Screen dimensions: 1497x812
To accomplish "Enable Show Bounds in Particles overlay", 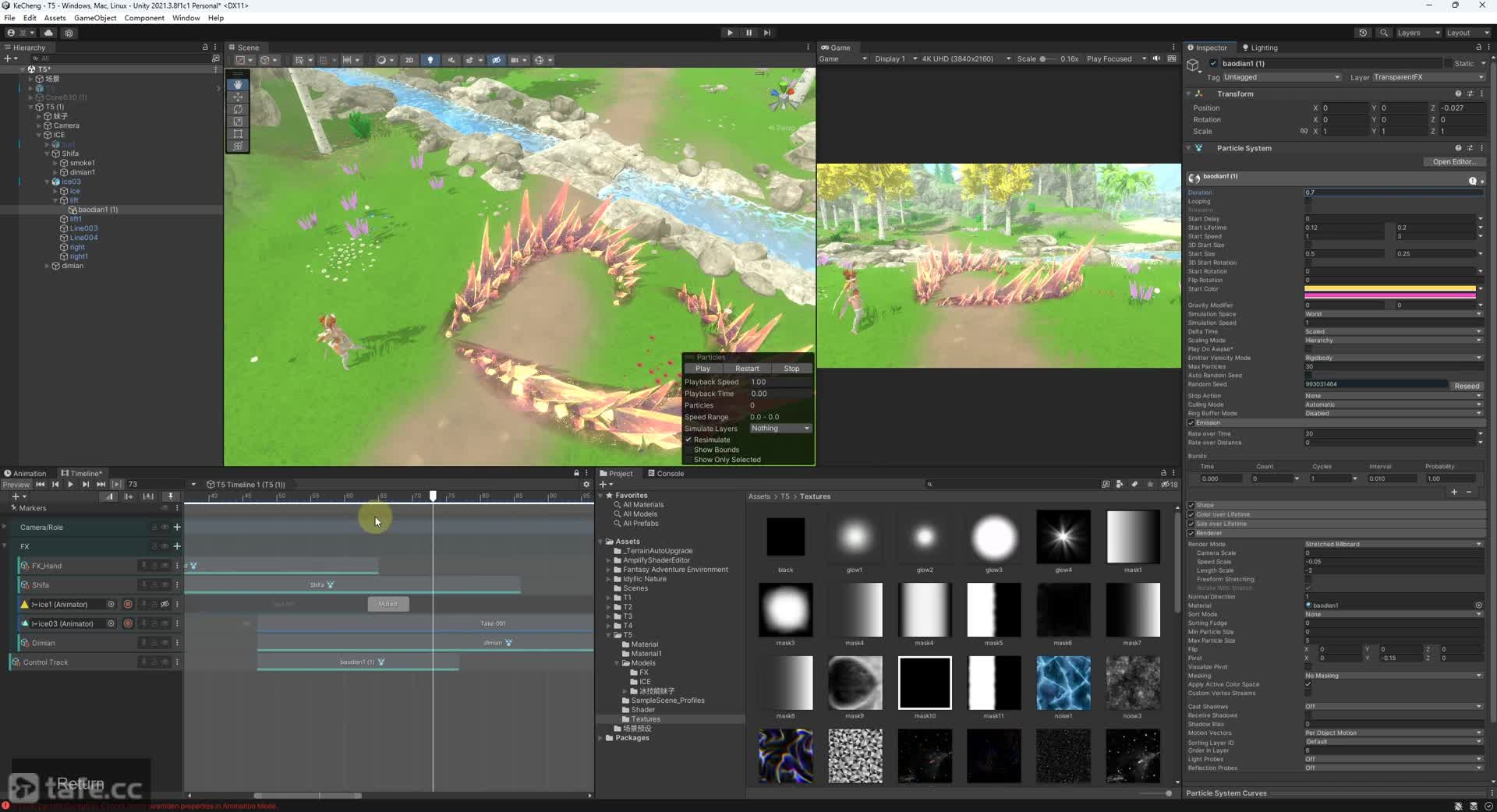I will pos(688,450).
